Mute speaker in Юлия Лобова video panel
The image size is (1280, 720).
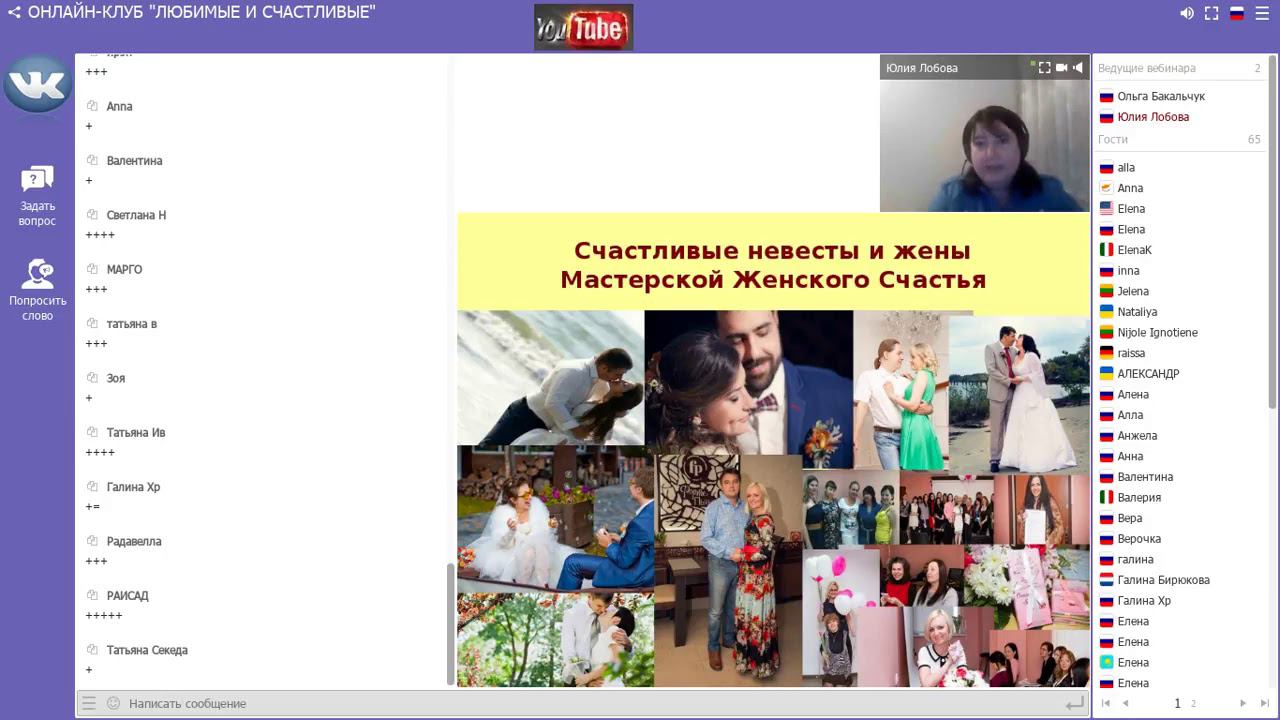tap(1078, 68)
